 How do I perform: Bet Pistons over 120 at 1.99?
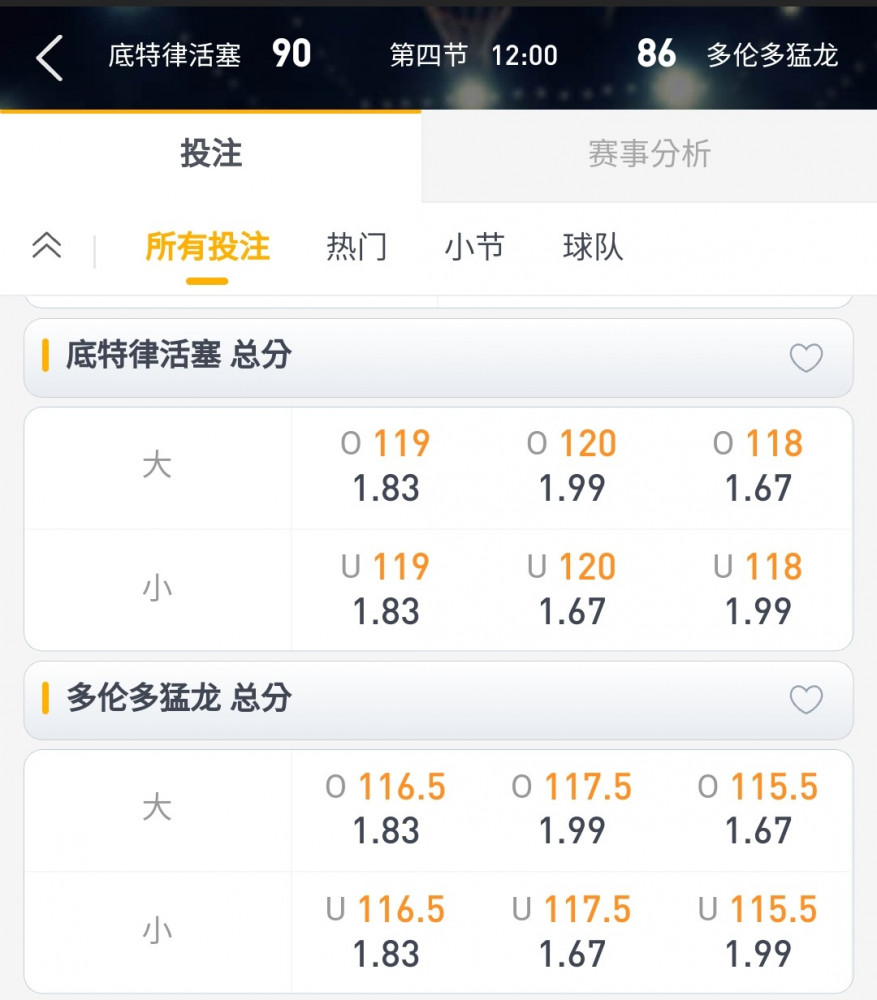click(571, 467)
